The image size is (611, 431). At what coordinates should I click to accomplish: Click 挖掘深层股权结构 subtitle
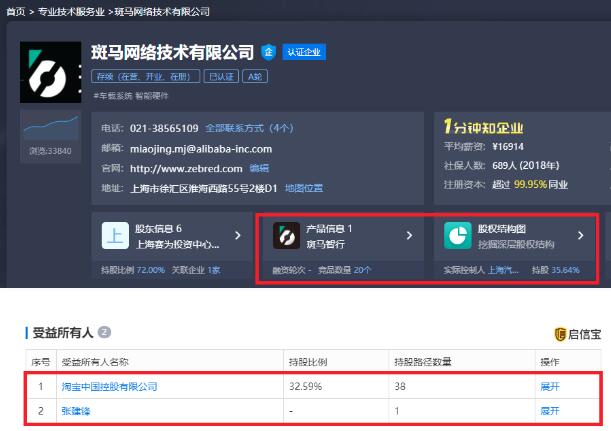(x=516, y=244)
